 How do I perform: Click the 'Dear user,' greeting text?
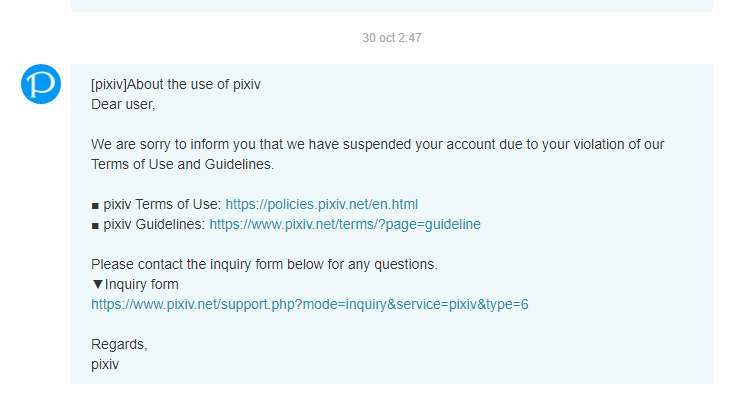[123, 104]
